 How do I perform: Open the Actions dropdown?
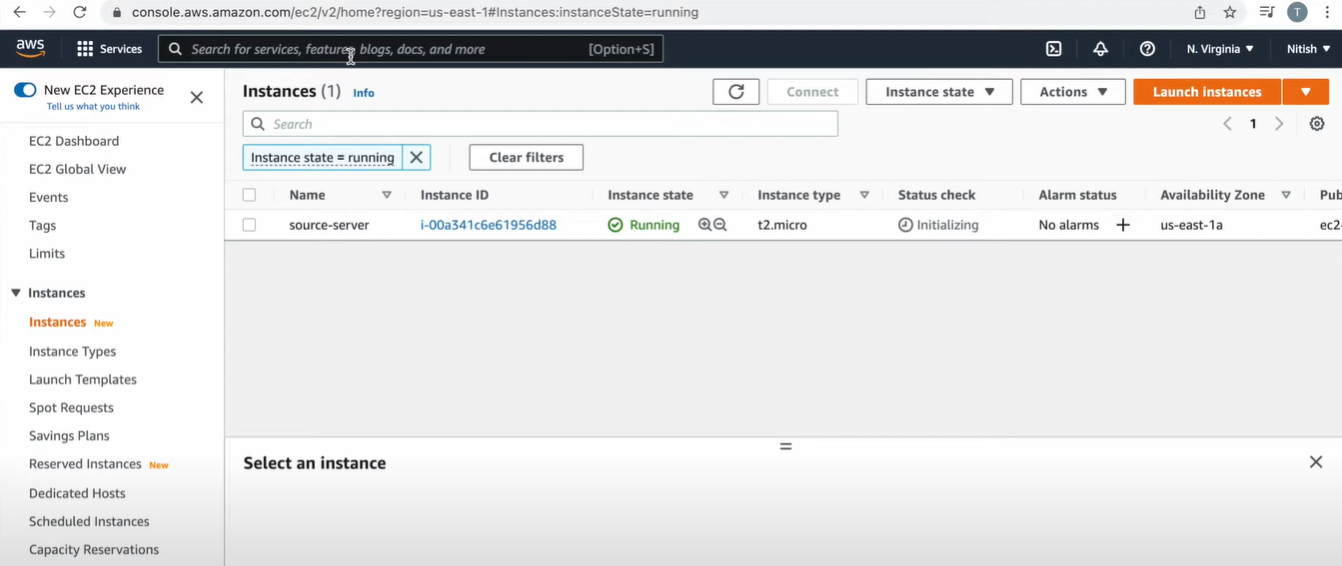pos(1073,92)
